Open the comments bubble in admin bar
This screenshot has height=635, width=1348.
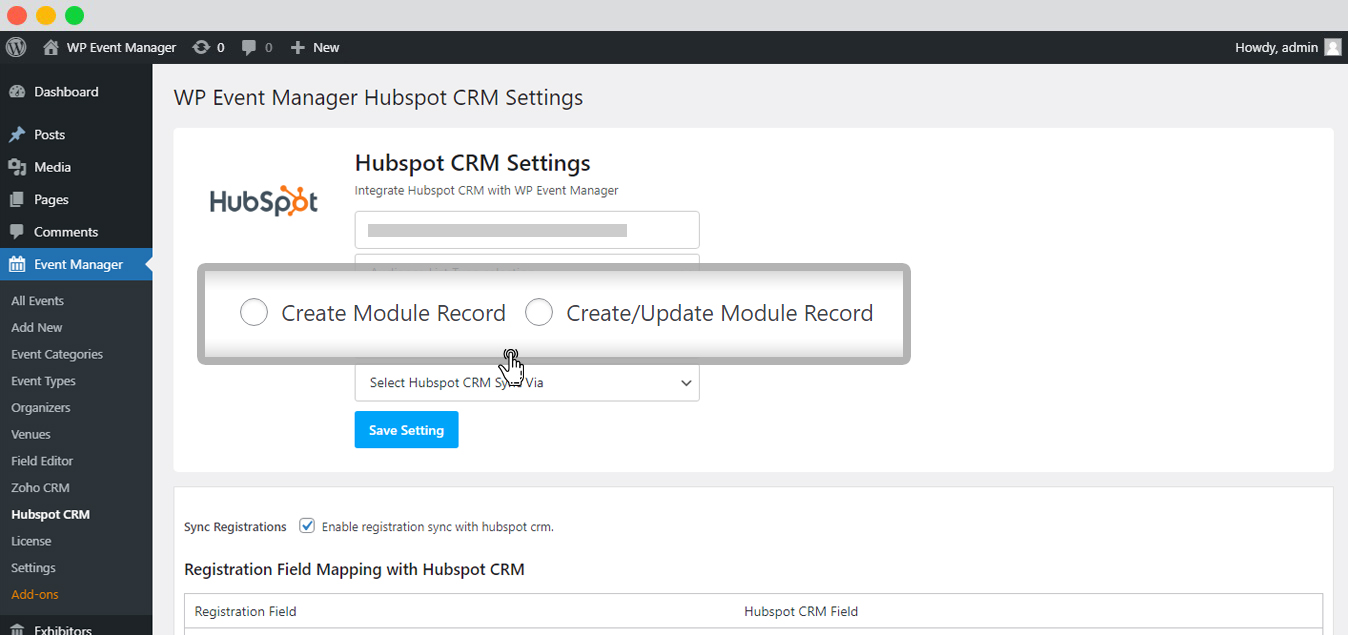250,47
